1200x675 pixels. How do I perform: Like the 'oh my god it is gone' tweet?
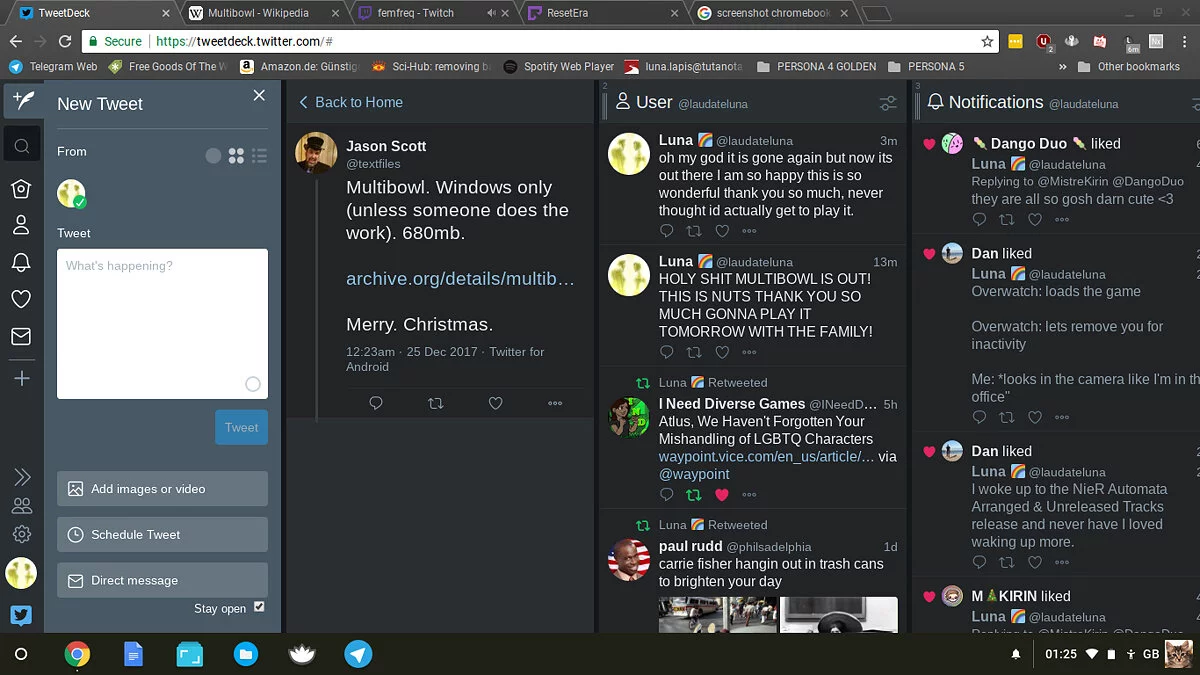pyautogui.click(x=722, y=231)
